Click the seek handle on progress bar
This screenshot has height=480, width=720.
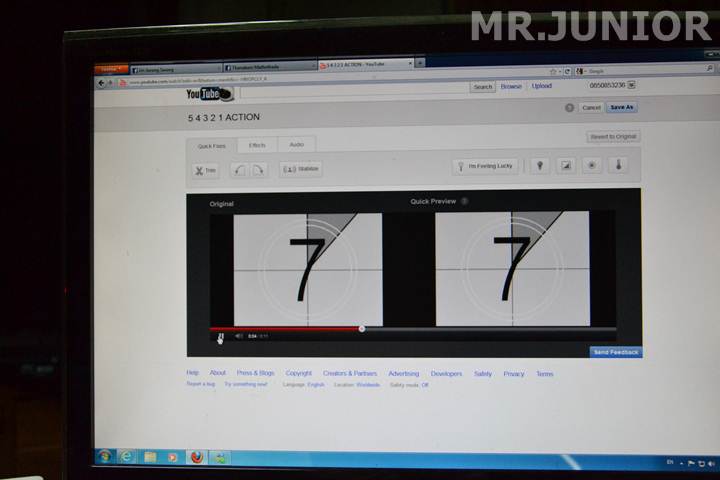pyautogui.click(x=362, y=329)
